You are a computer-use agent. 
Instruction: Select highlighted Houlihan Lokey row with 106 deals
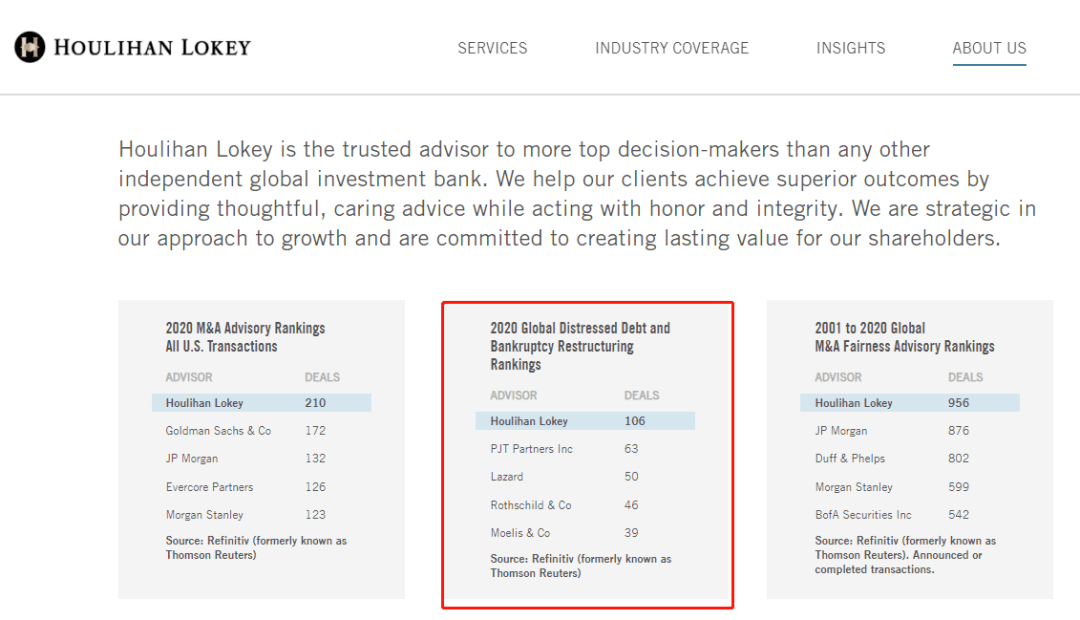tap(585, 421)
